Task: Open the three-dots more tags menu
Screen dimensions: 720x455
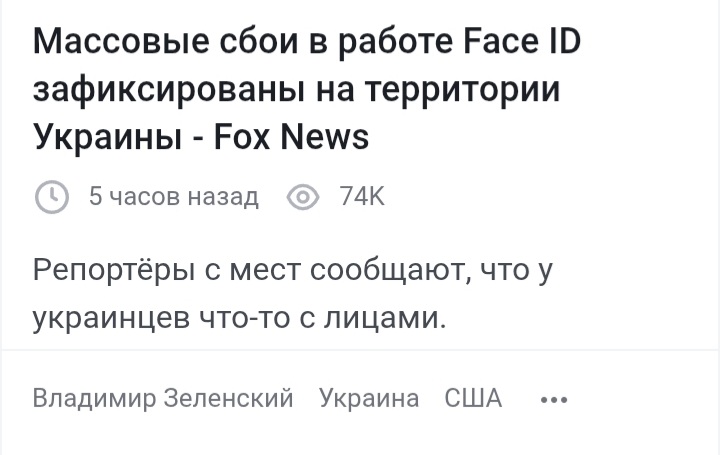Action: [x=554, y=400]
